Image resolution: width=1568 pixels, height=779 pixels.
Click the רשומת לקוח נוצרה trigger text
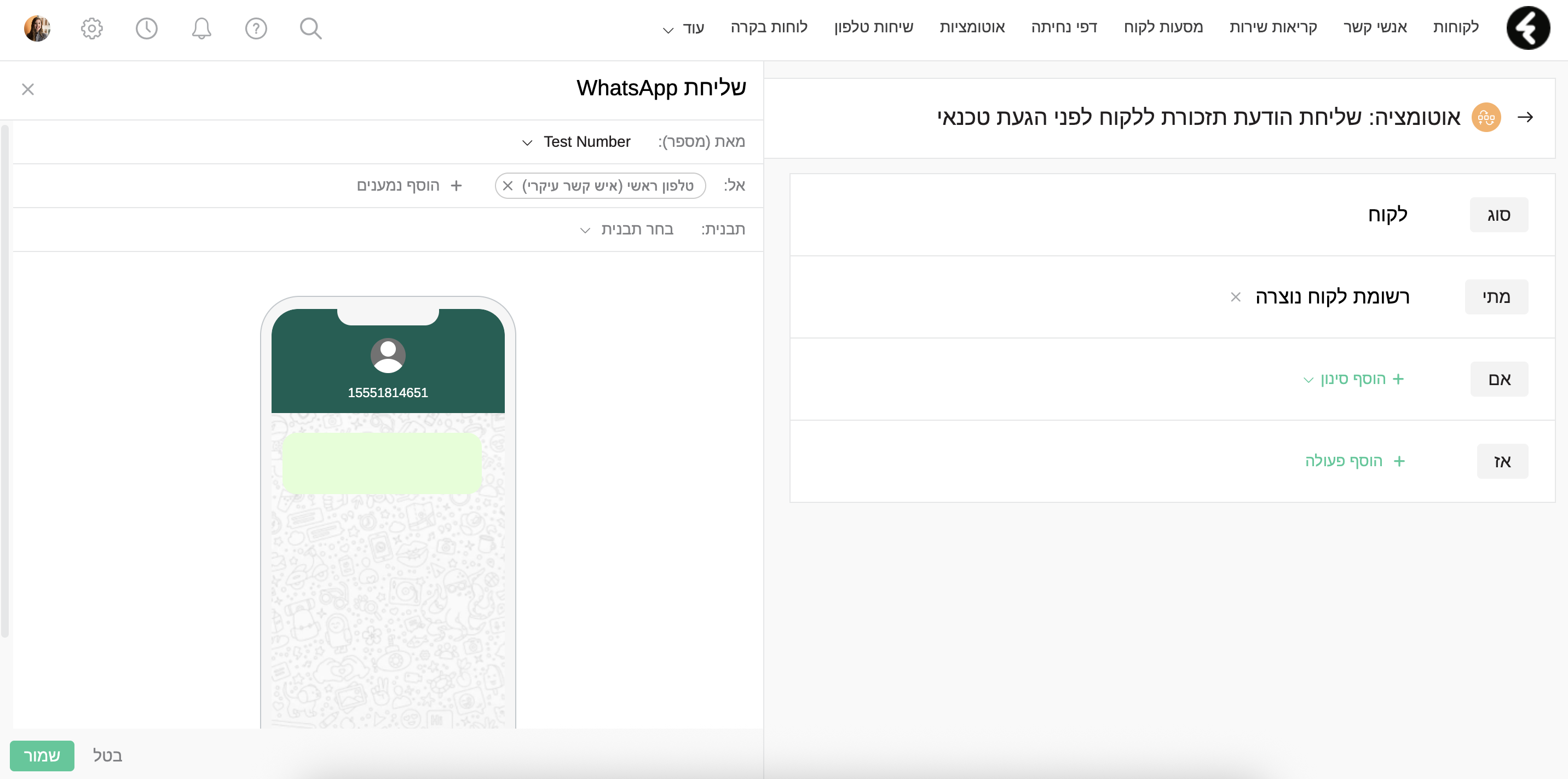tap(1333, 297)
